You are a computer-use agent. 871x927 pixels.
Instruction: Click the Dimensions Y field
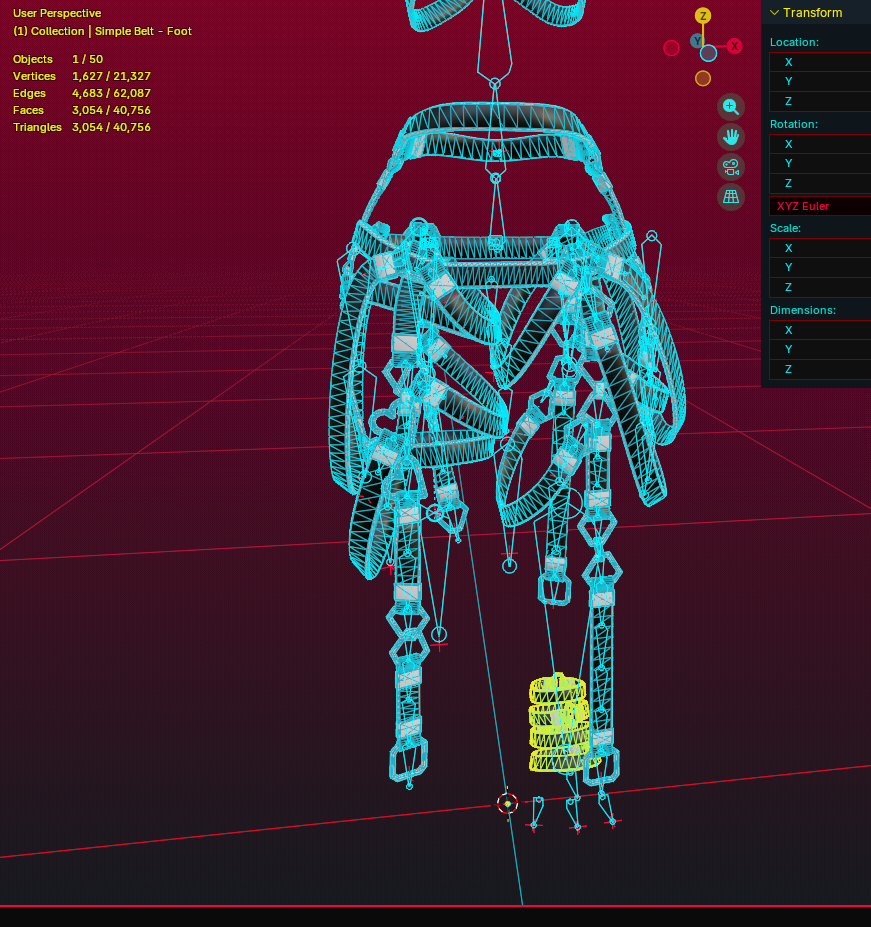coord(820,349)
